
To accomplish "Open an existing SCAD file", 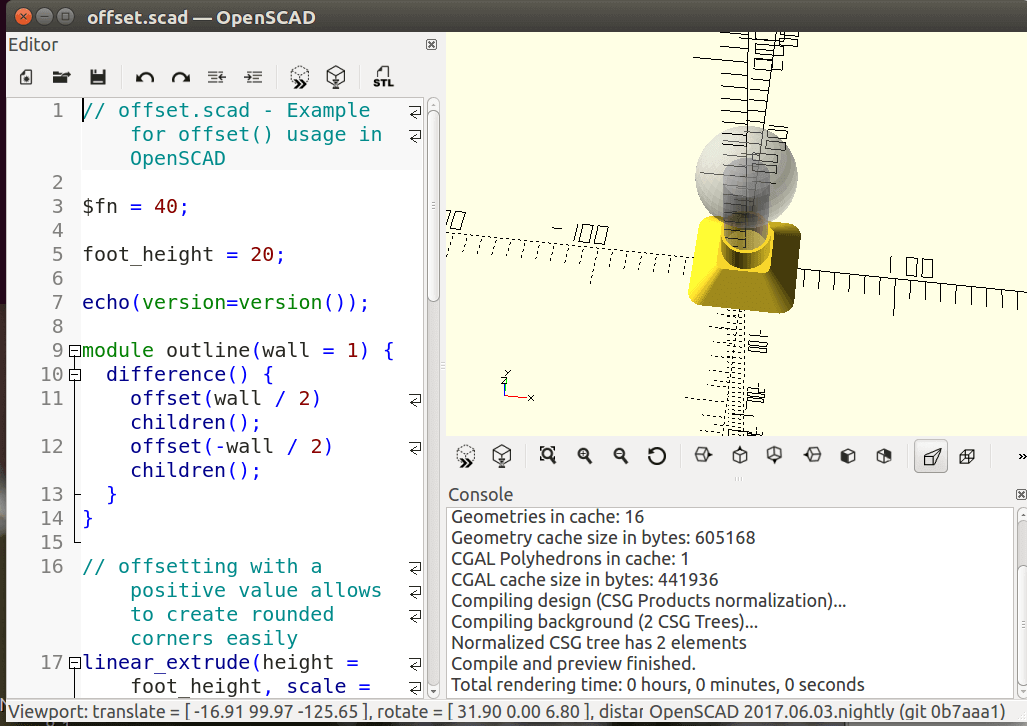I will tap(60, 77).
